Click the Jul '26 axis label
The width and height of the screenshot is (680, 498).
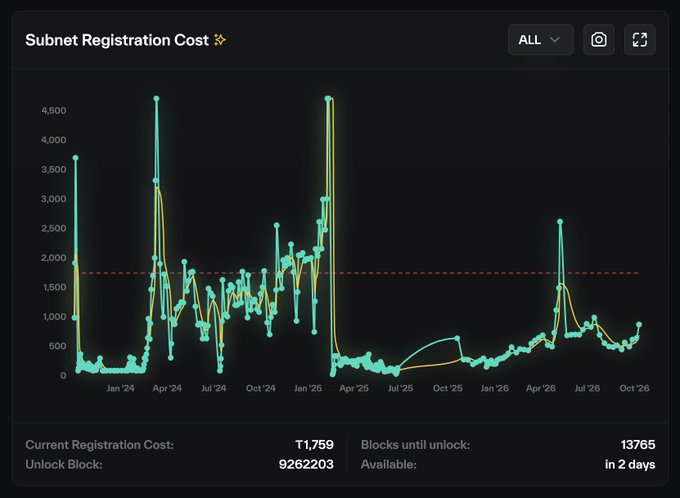pos(587,388)
